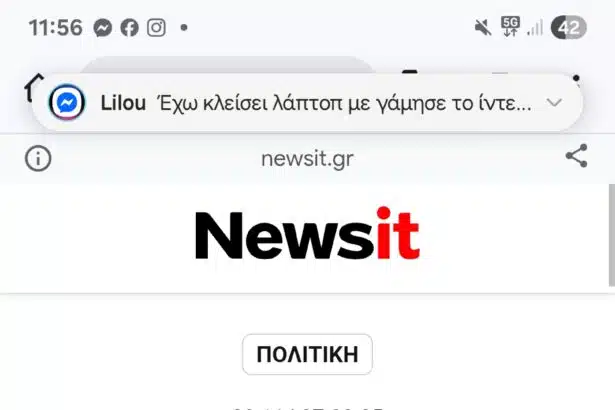Viewport: 615px width, 410px height.
Task: Open the site info icon beside newsit.gr
Action: point(38,159)
